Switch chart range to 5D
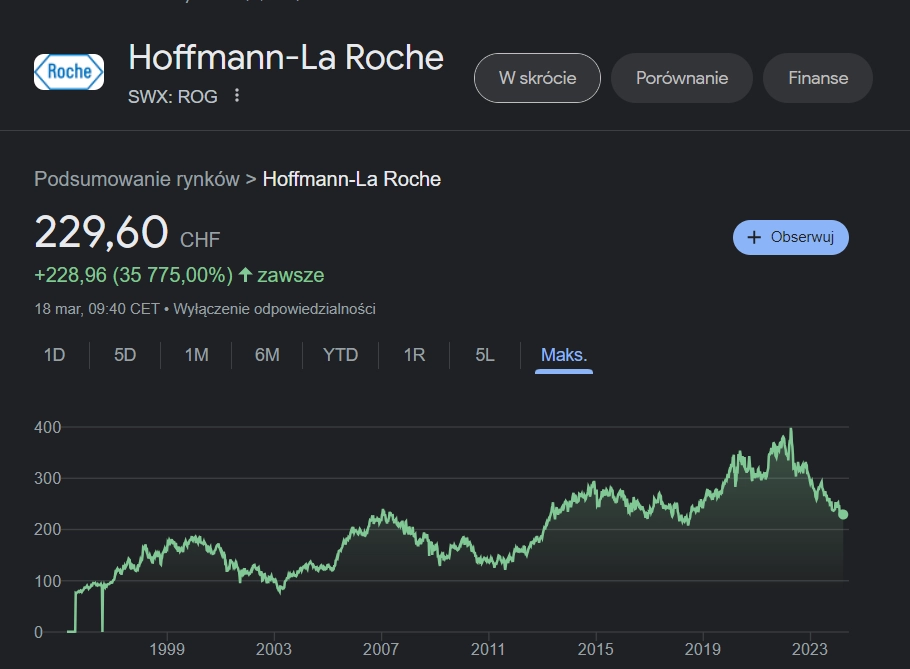 click(x=125, y=355)
